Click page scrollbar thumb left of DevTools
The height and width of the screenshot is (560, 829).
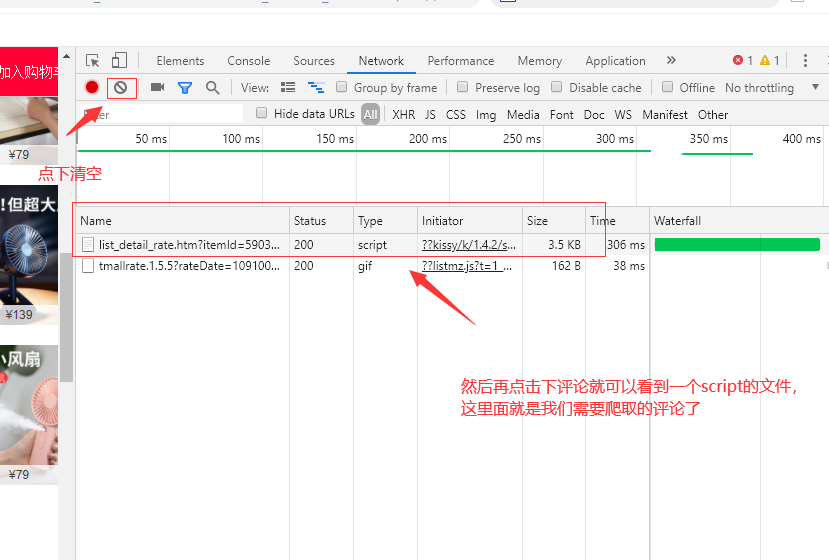(x=67, y=317)
